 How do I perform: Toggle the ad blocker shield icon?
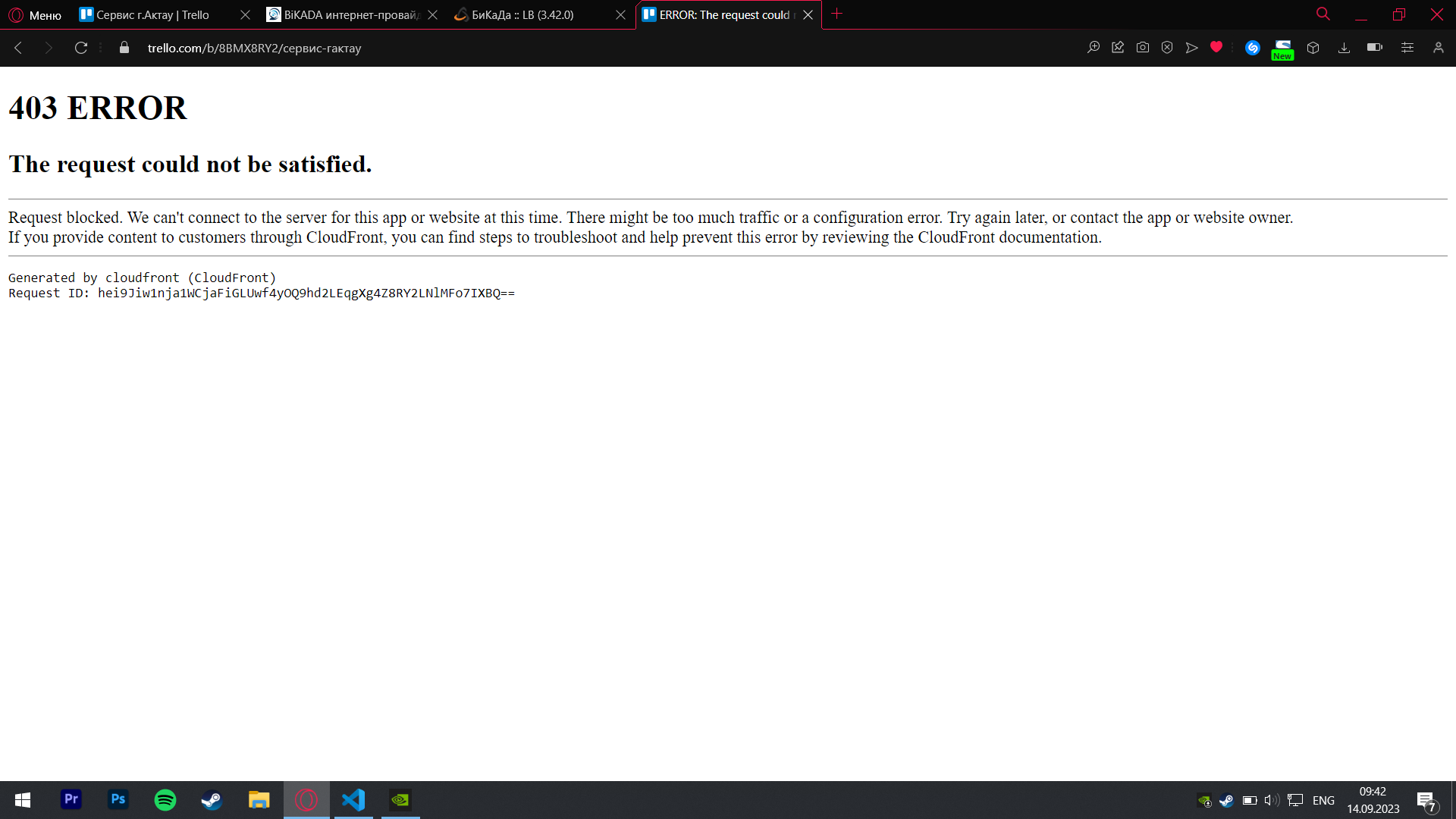pos(1167,48)
